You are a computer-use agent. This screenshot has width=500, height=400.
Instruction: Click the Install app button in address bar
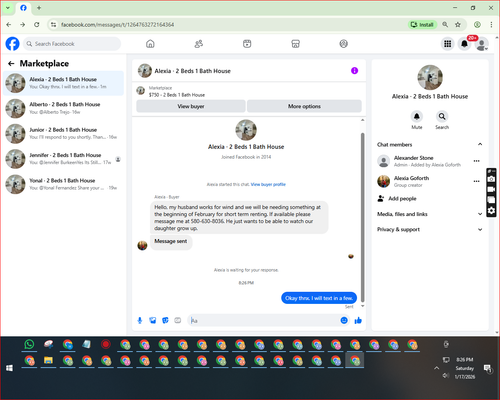422,25
